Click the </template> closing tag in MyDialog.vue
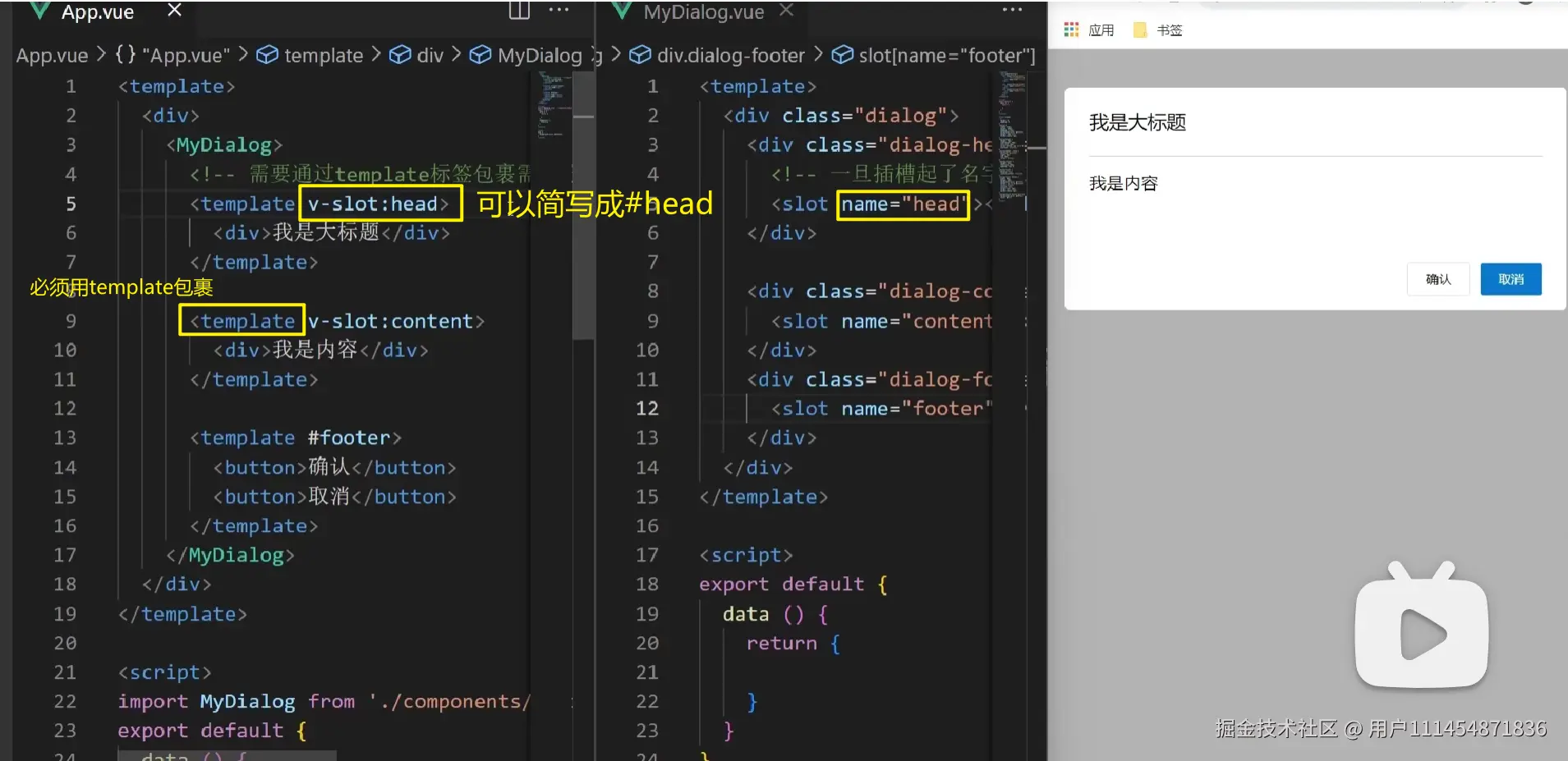 coord(764,497)
